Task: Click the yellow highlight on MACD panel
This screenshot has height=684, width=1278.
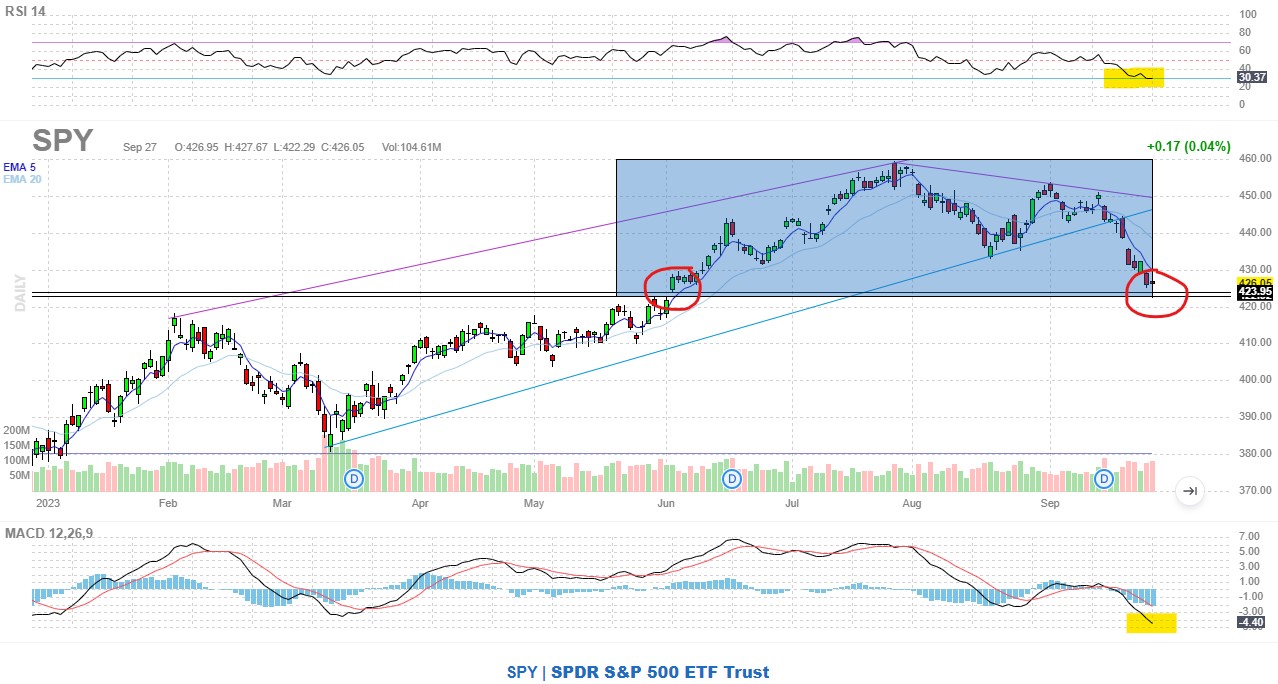Action: point(1151,623)
